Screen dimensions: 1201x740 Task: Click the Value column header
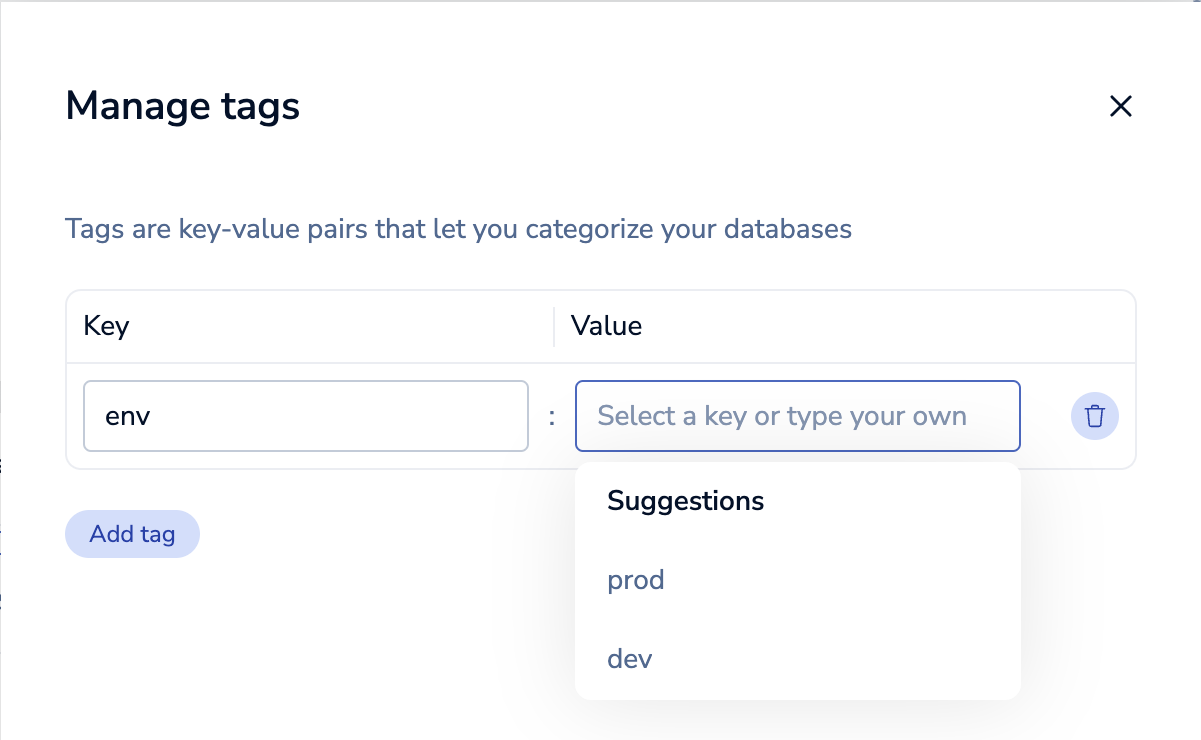point(606,326)
